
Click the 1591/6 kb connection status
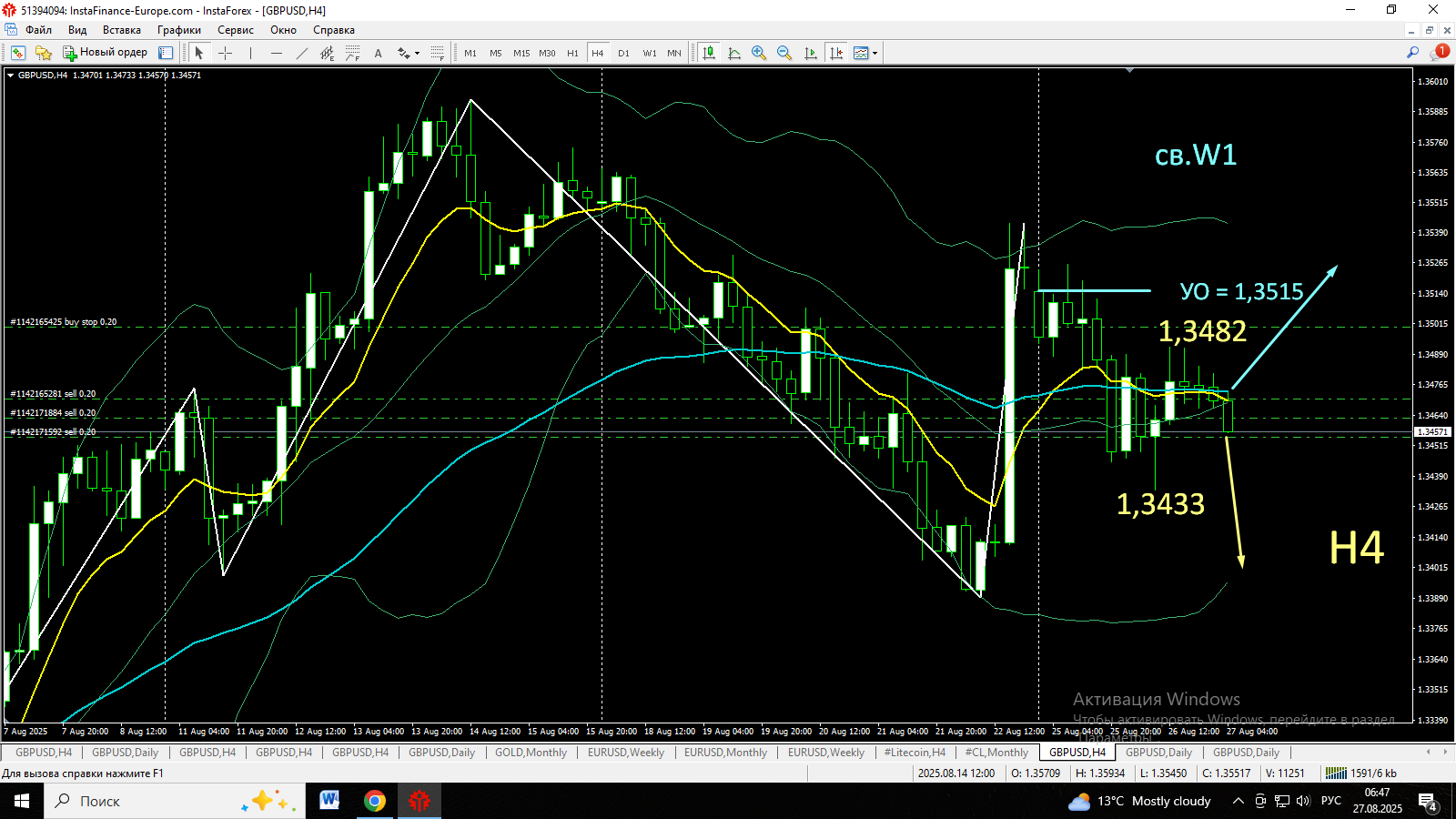coord(1362,773)
